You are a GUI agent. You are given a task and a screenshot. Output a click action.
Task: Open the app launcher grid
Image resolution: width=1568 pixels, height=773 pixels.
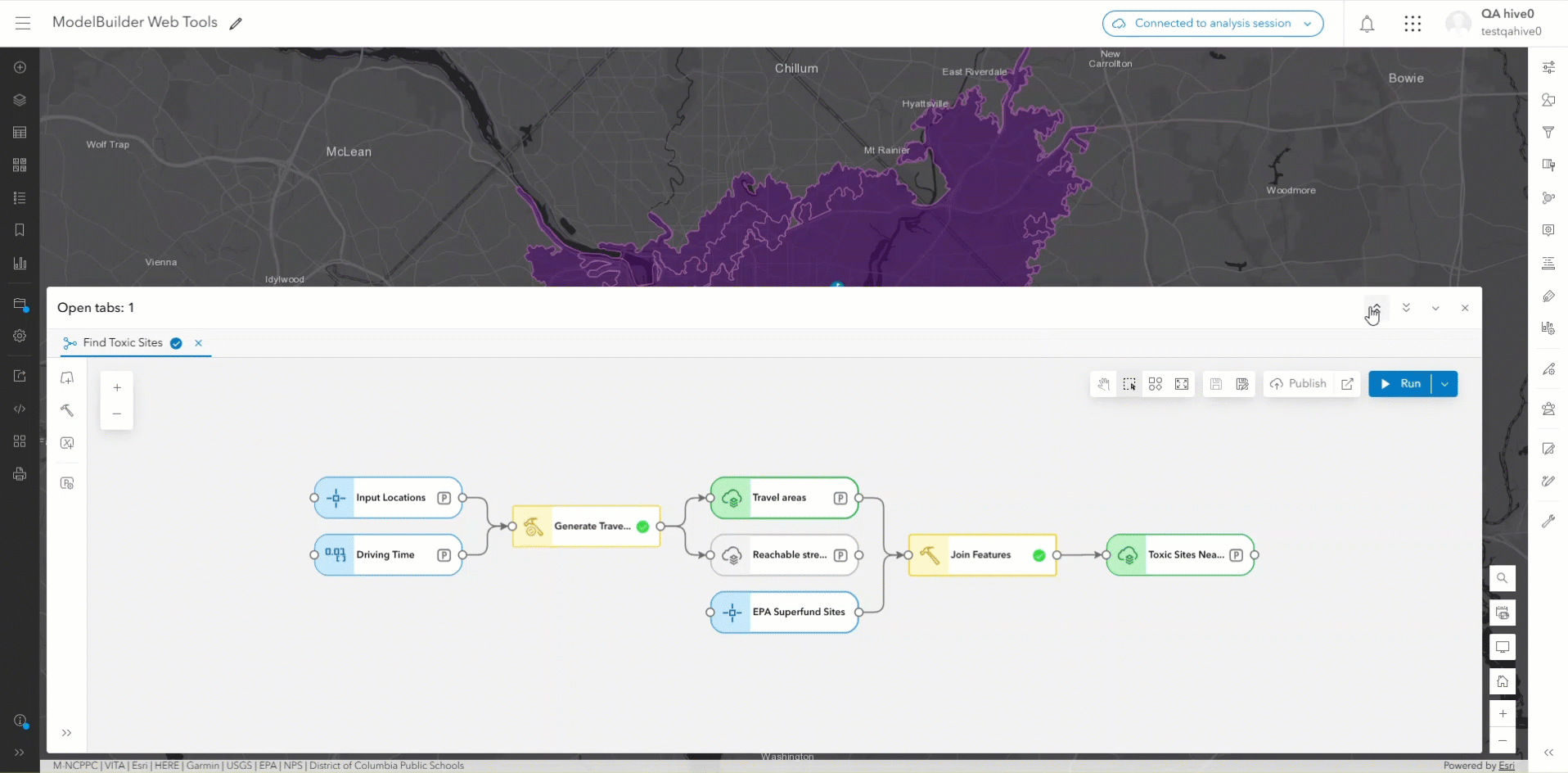(x=1413, y=23)
